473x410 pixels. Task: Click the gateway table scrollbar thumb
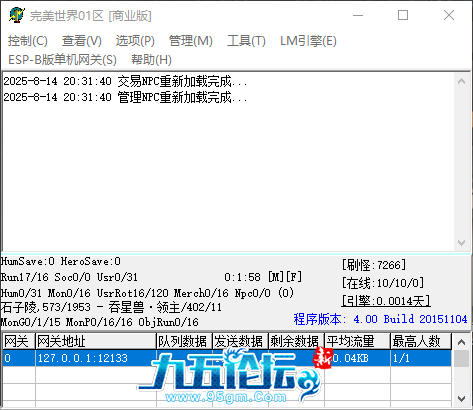click(462, 359)
